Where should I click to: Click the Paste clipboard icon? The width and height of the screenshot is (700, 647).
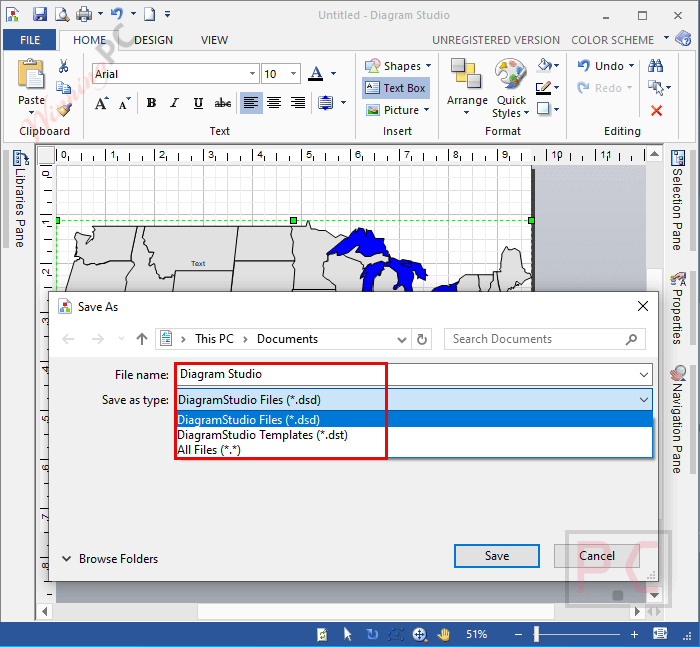(31, 74)
